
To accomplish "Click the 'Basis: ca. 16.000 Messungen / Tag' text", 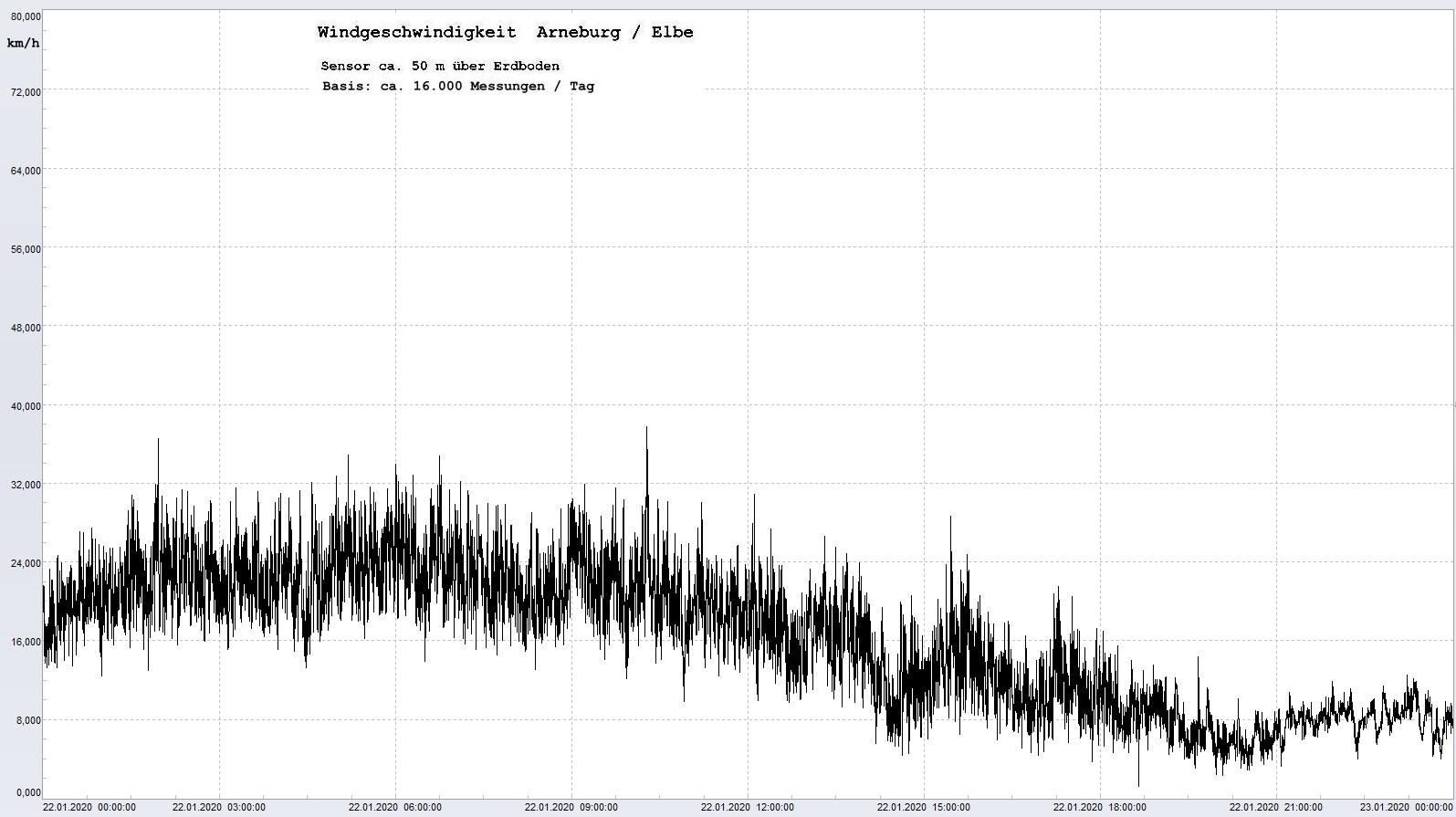I will point(457,87).
